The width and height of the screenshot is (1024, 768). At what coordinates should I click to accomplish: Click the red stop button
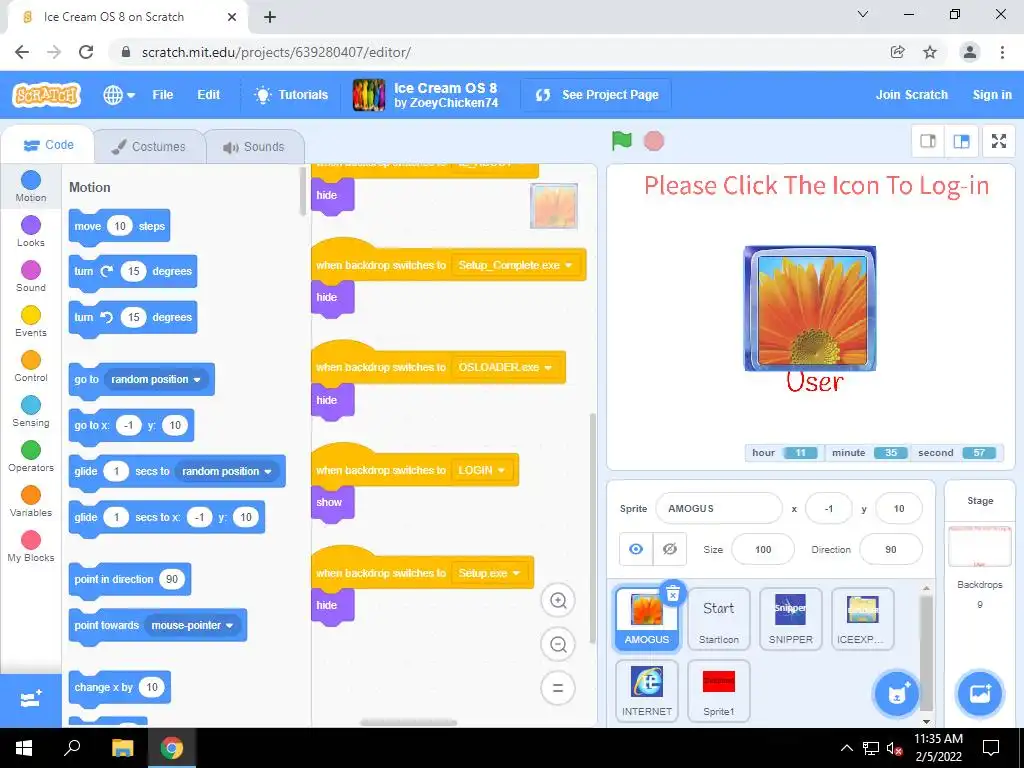(x=654, y=141)
